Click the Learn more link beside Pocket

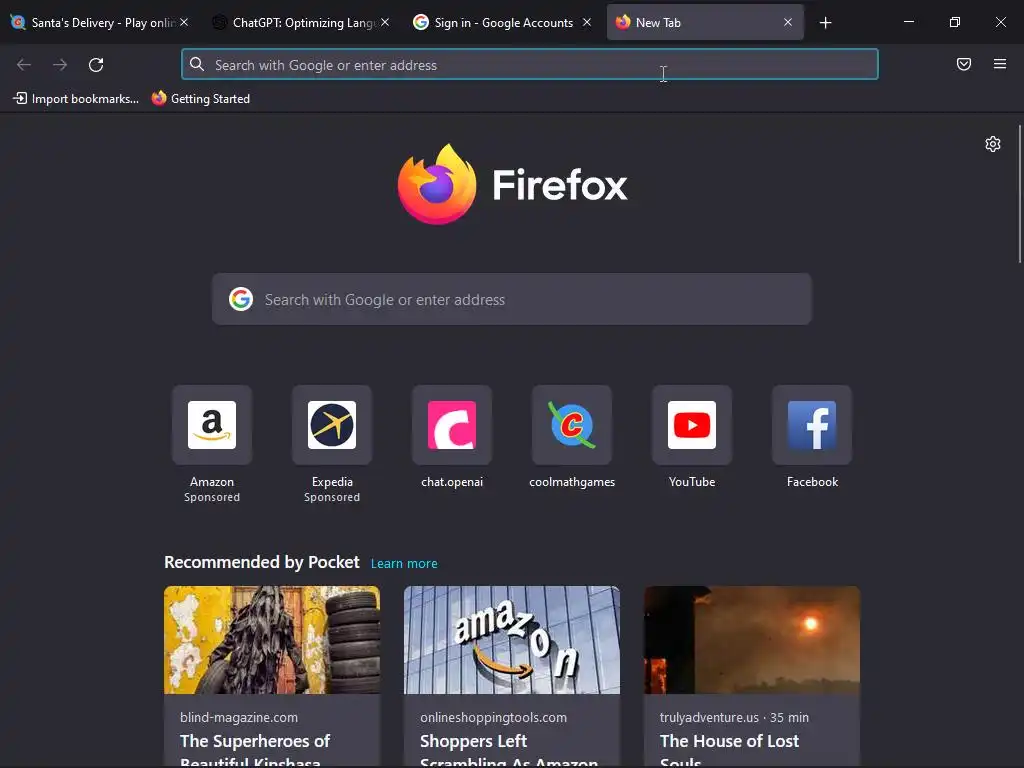pyautogui.click(x=404, y=564)
